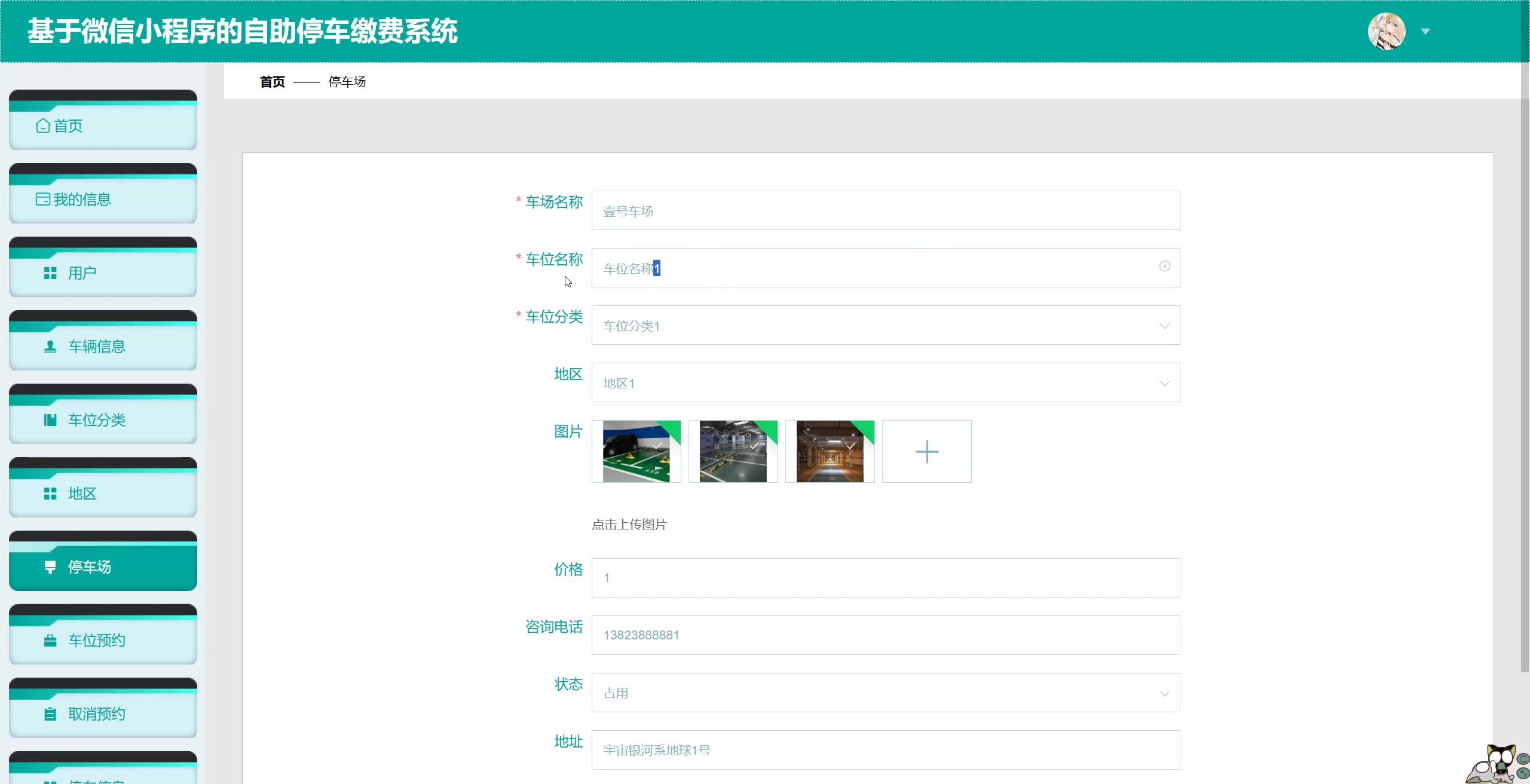Click the 咨询电话 input field
The height and width of the screenshot is (784, 1530).
coord(885,635)
